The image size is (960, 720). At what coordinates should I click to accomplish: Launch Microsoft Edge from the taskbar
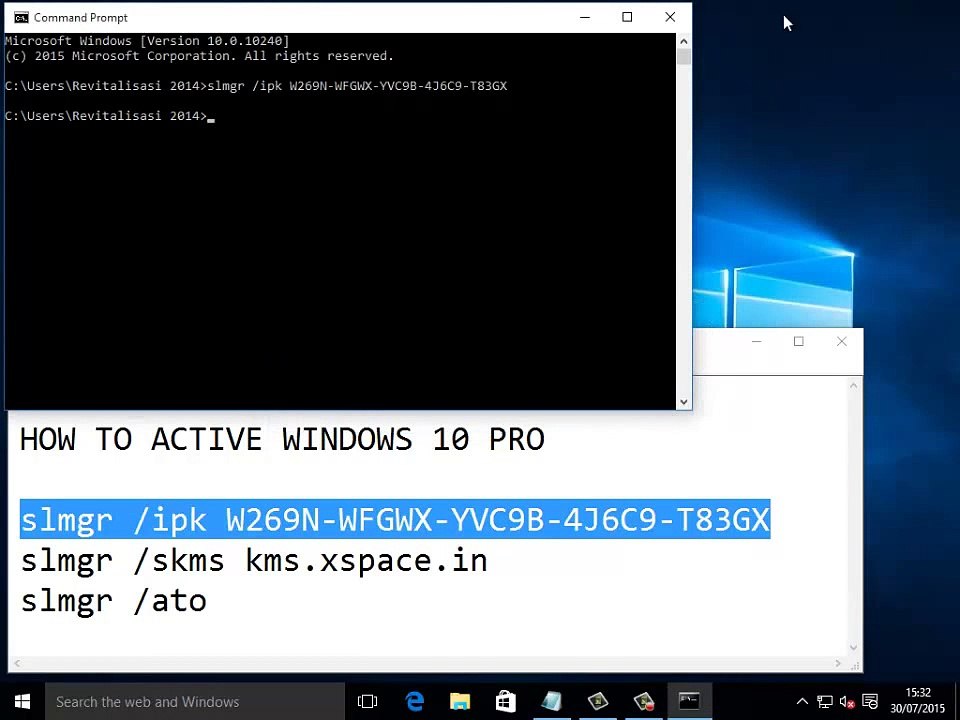click(x=414, y=702)
